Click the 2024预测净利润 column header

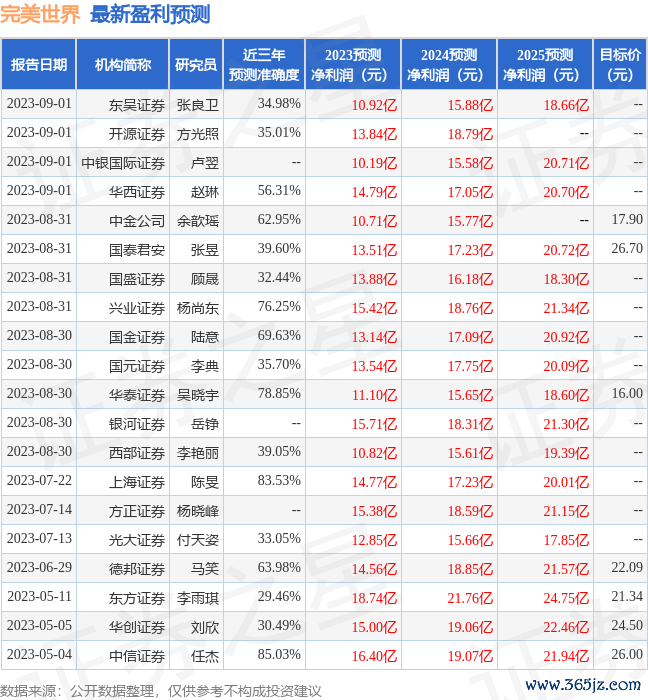(449, 64)
